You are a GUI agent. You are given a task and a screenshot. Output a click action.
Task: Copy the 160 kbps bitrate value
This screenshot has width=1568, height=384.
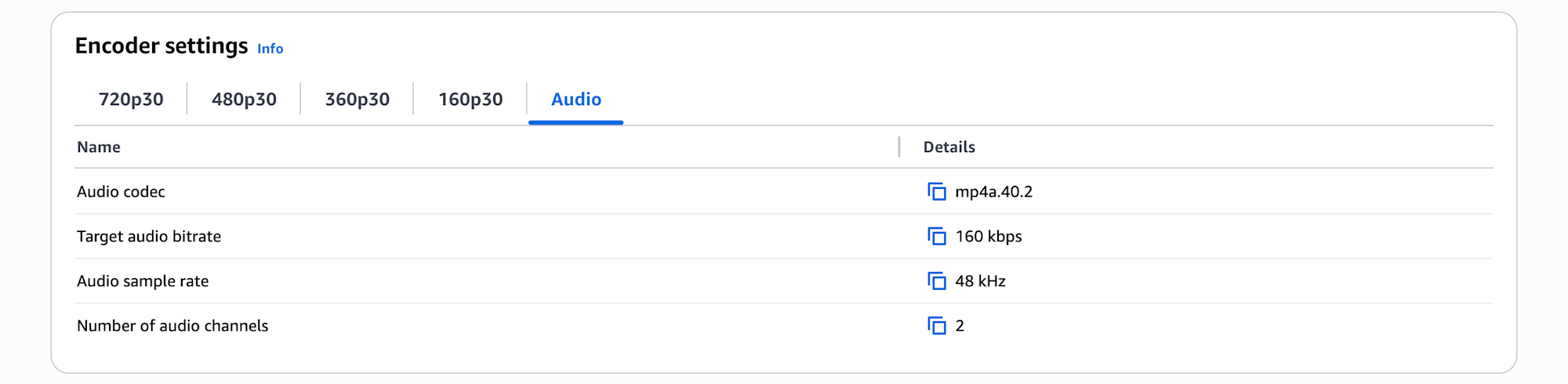(937, 237)
